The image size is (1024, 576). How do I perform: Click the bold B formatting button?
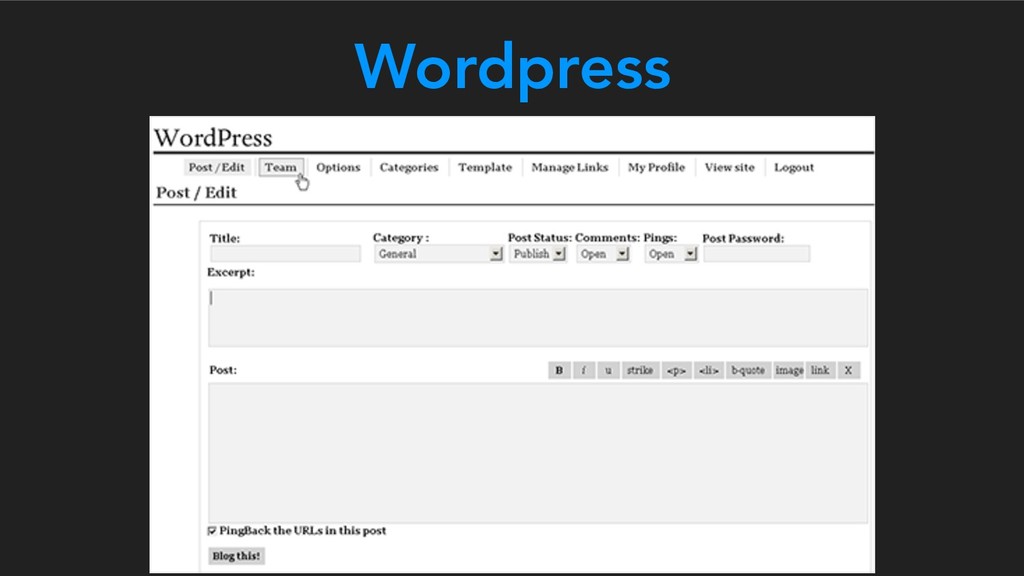point(559,370)
